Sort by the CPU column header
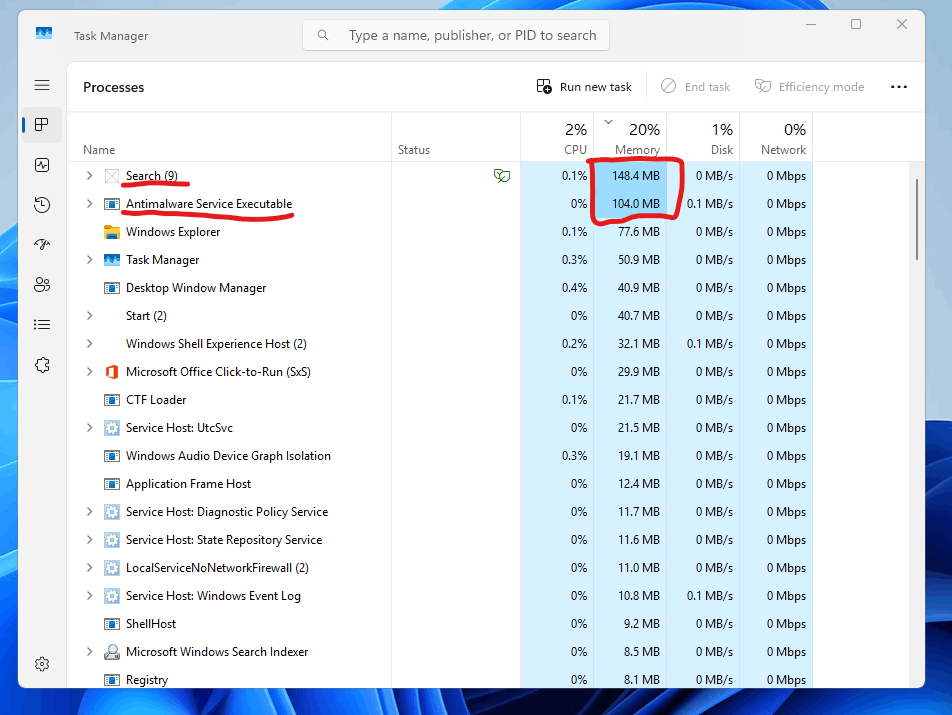Image resolution: width=952 pixels, height=715 pixels. [x=557, y=137]
